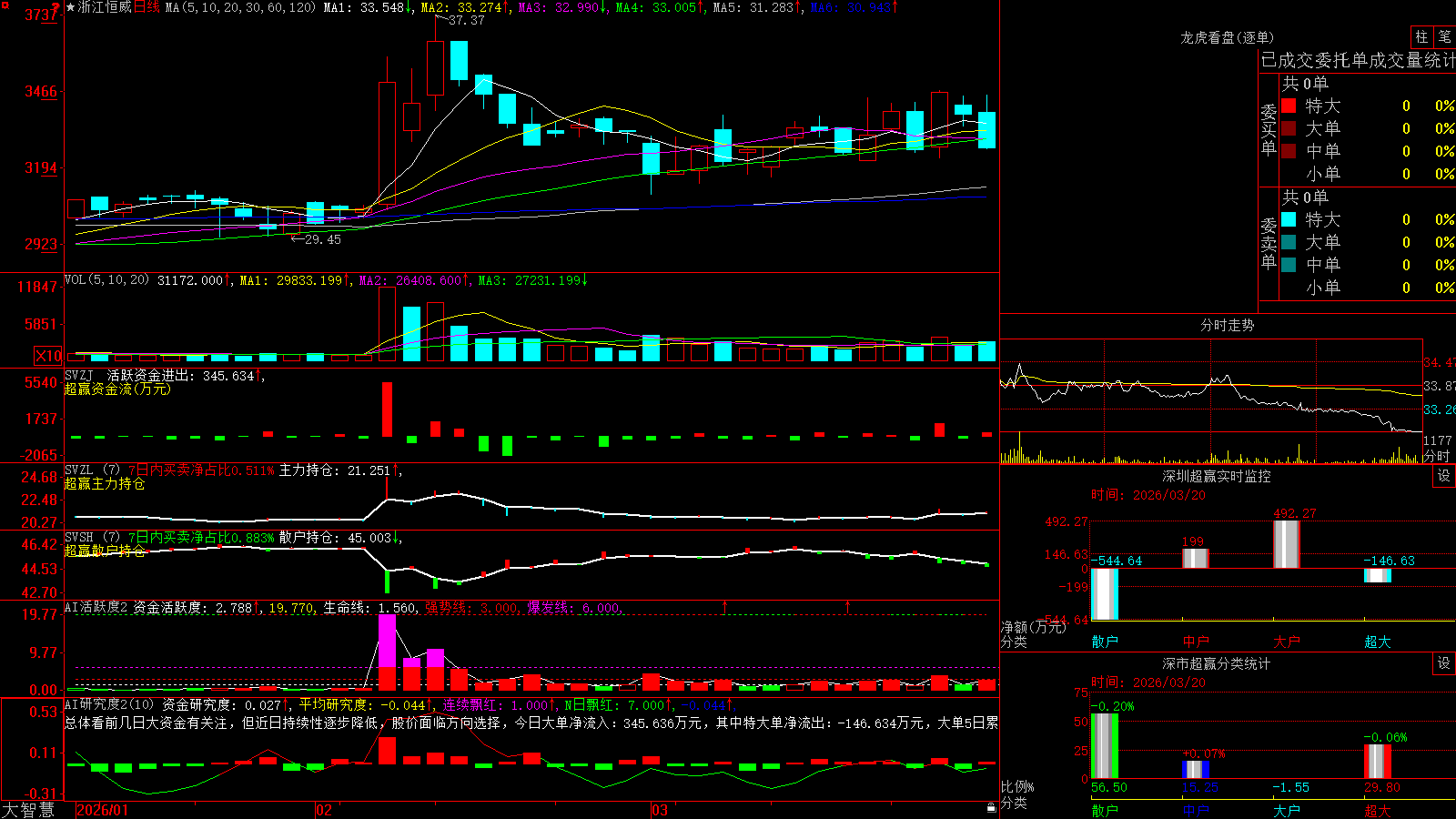This screenshot has height=819, width=1456.
Task: Click the red 特大 buy-order color swatch
Action: pos(1289,106)
